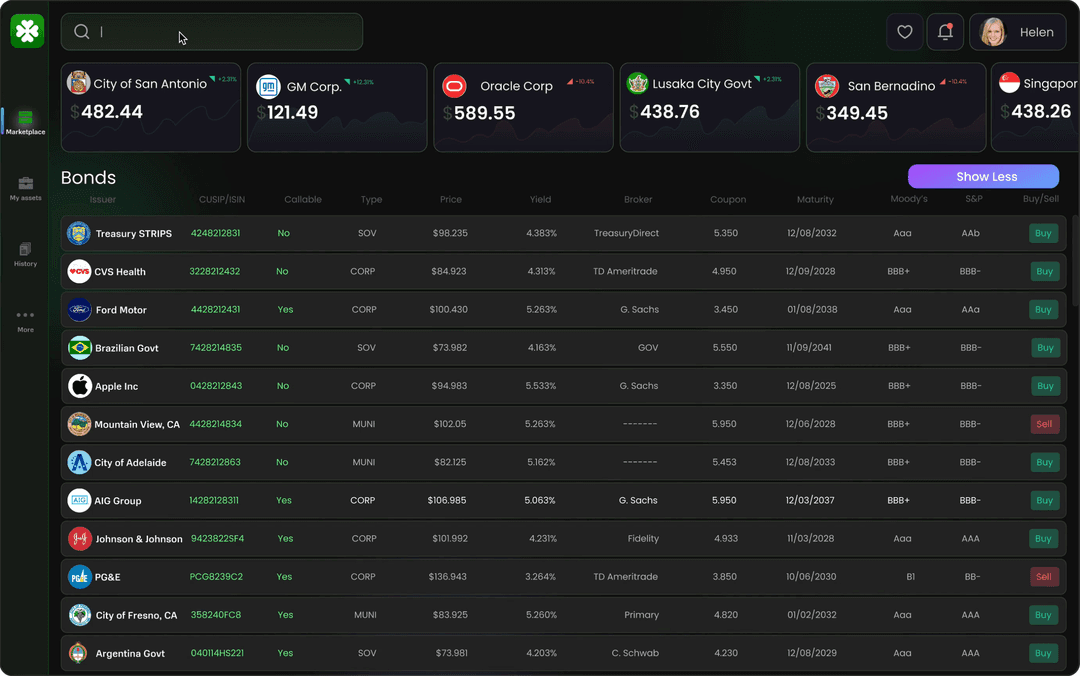Buy the AIG Group bond
This screenshot has width=1080, height=676.
[1044, 500]
